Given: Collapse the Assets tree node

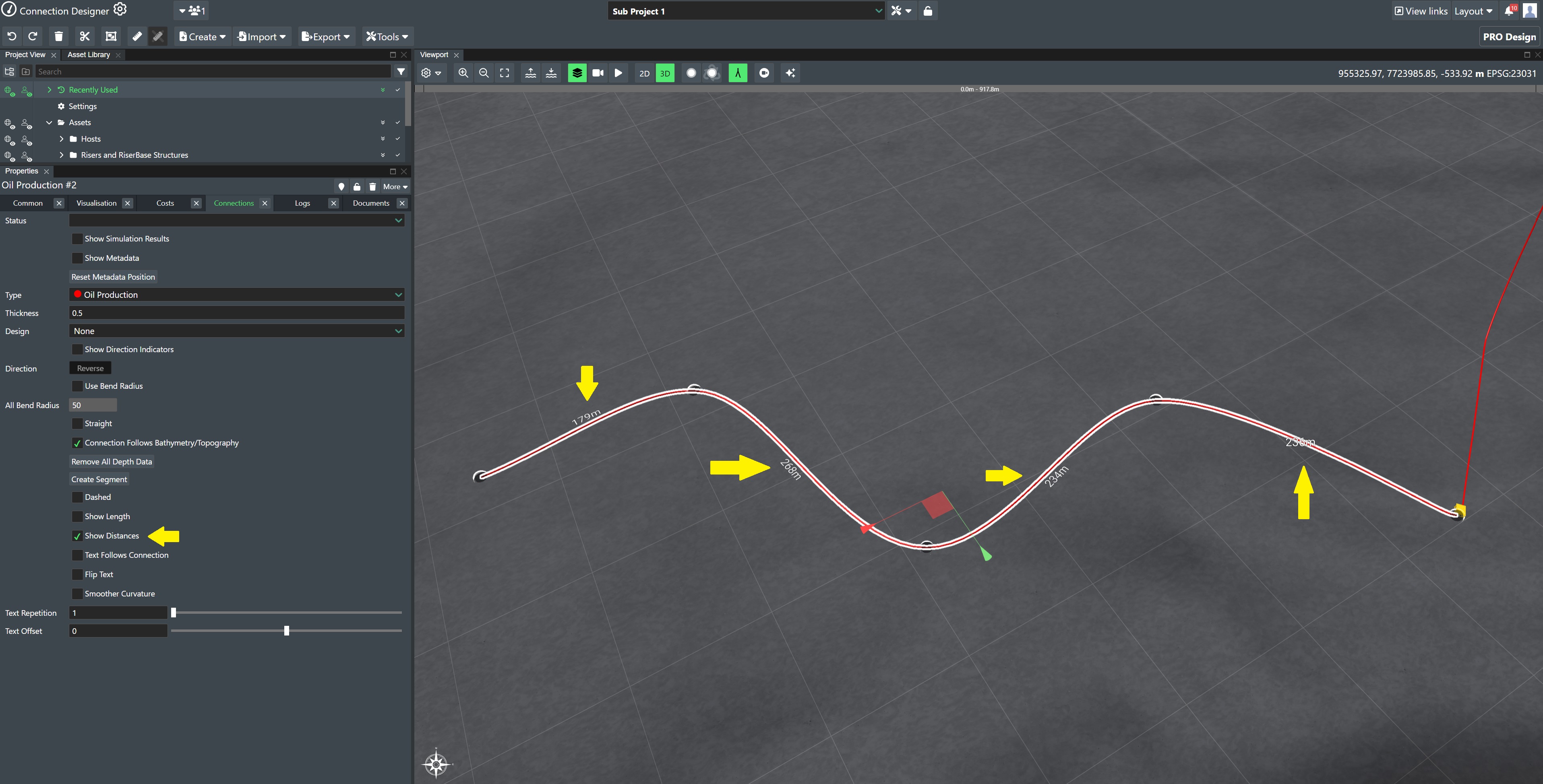Looking at the screenshot, I should click(x=49, y=123).
